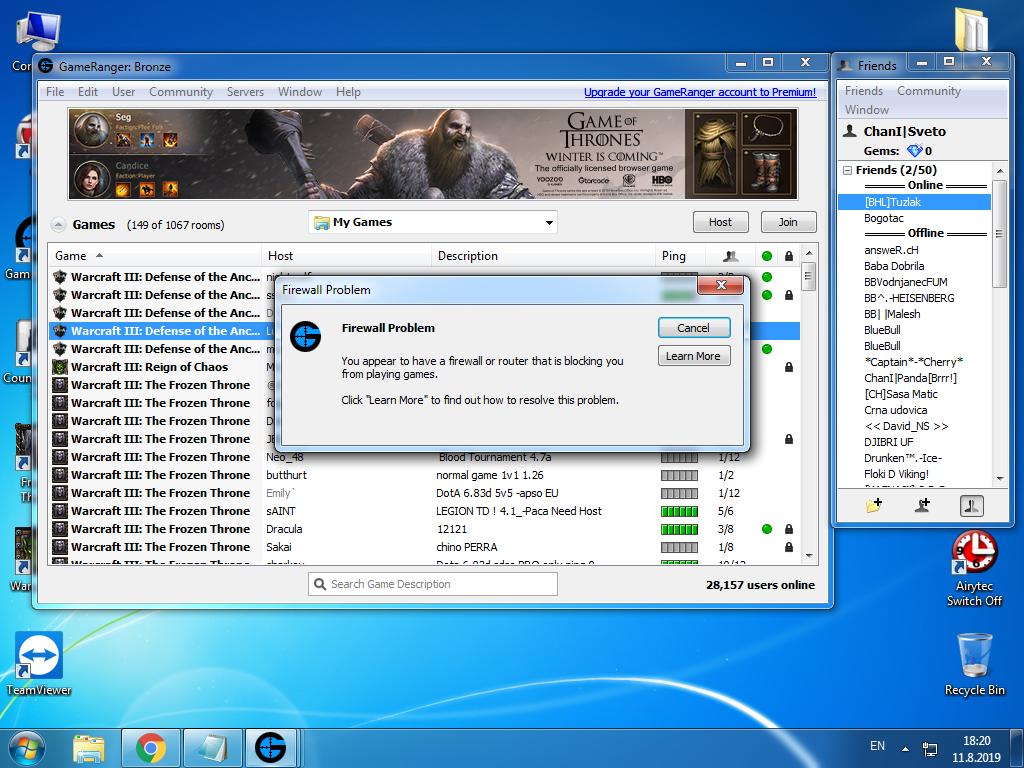The height and width of the screenshot is (768, 1024).
Task: Select the Frozen Throne row hosted by butthurt
Action: 424,475
